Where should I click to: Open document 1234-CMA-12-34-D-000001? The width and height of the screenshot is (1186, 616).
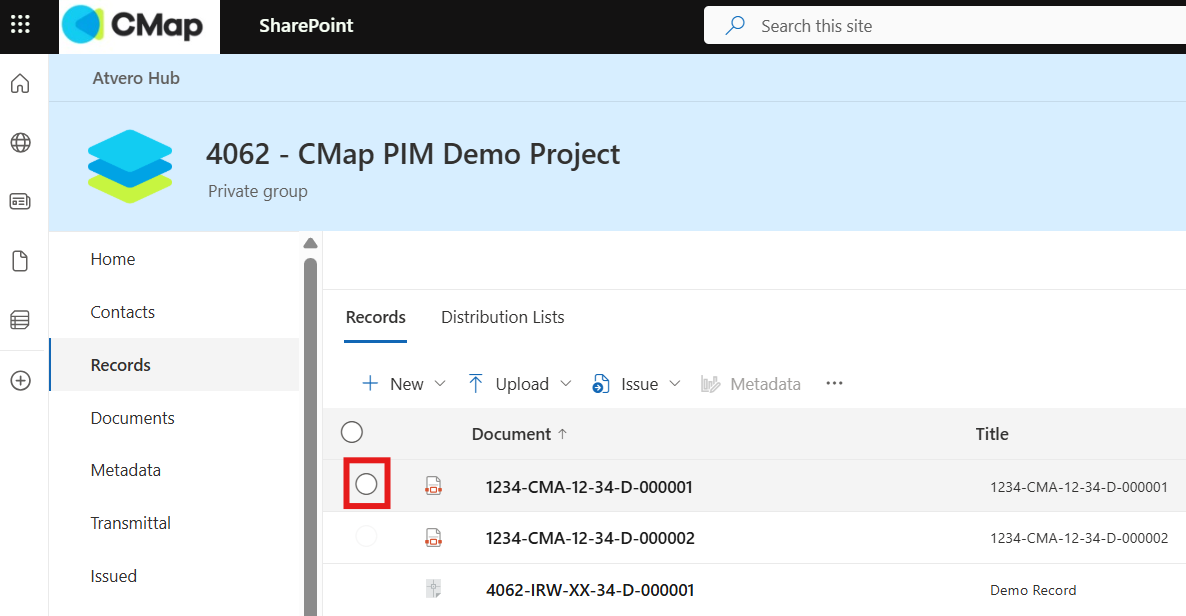click(589, 487)
